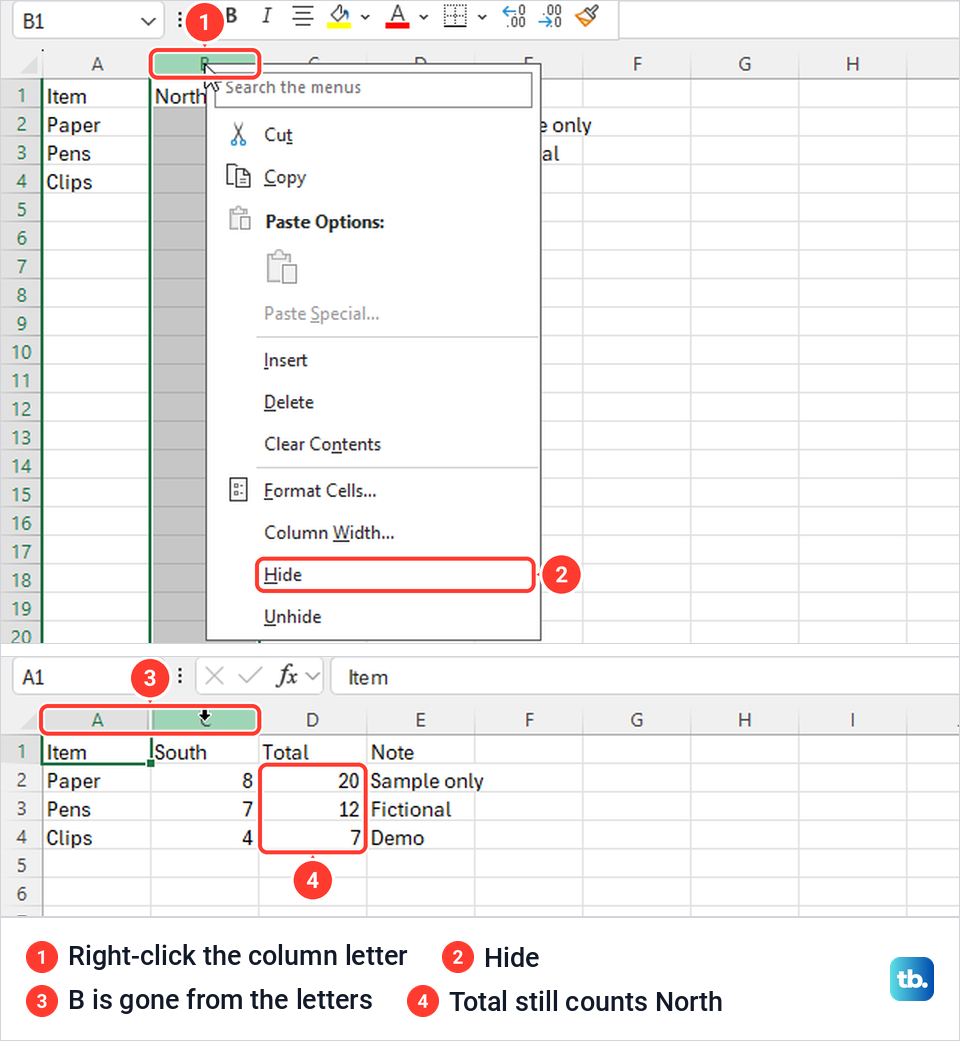Image resolution: width=960 pixels, height=1041 pixels.
Task: Click the Total header cell
Action: click(312, 752)
